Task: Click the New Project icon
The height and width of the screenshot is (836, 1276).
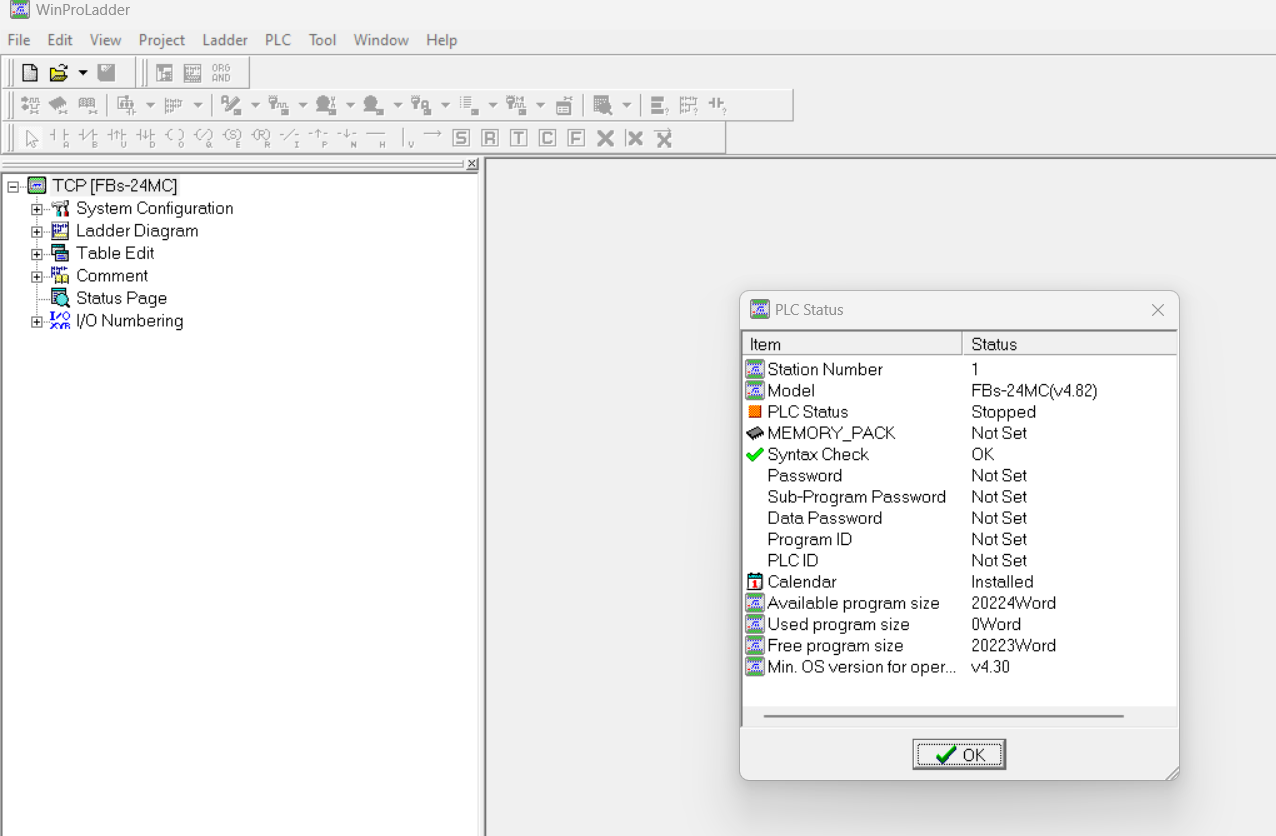Action: tap(30, 73)
